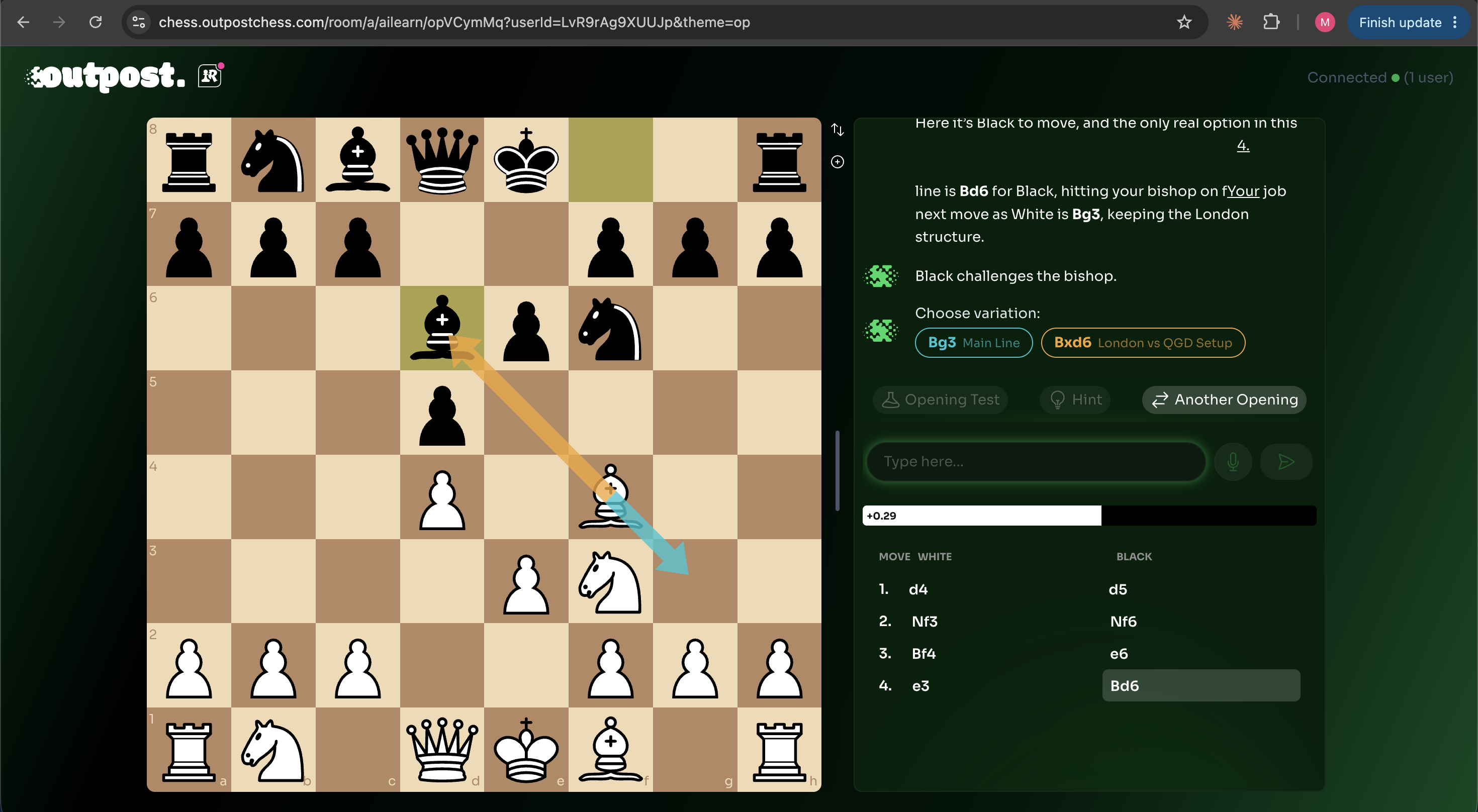
Task: Request a Hint
Action: point(1075,399)
